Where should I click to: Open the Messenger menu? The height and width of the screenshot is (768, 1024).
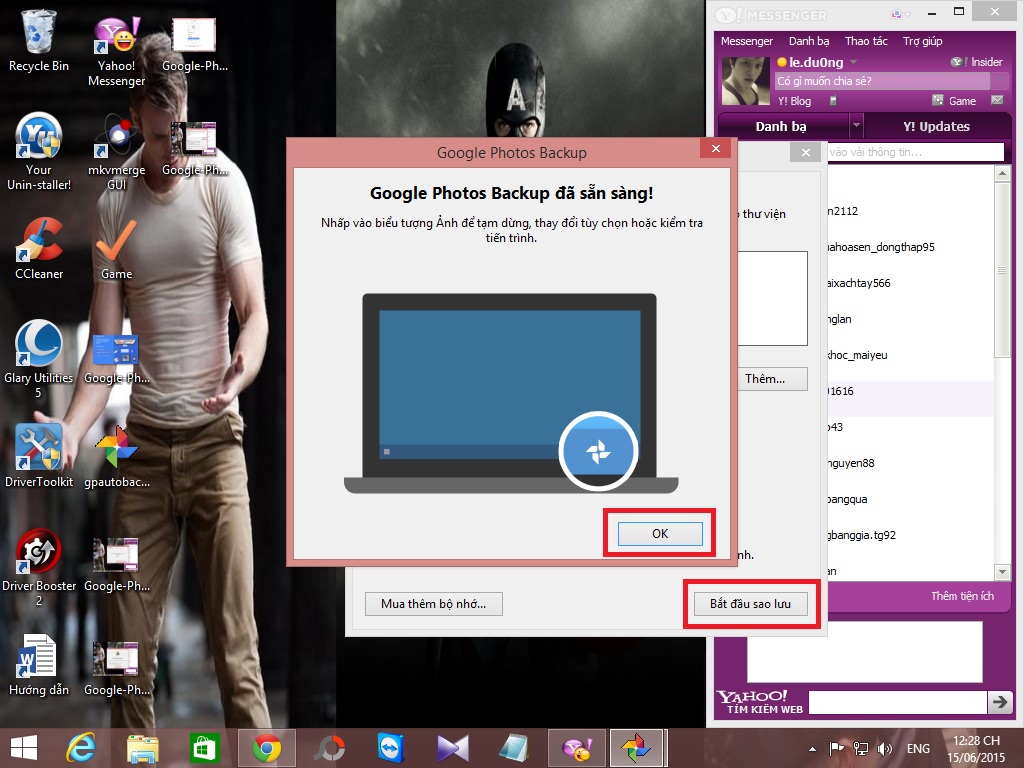click(747, 41)
